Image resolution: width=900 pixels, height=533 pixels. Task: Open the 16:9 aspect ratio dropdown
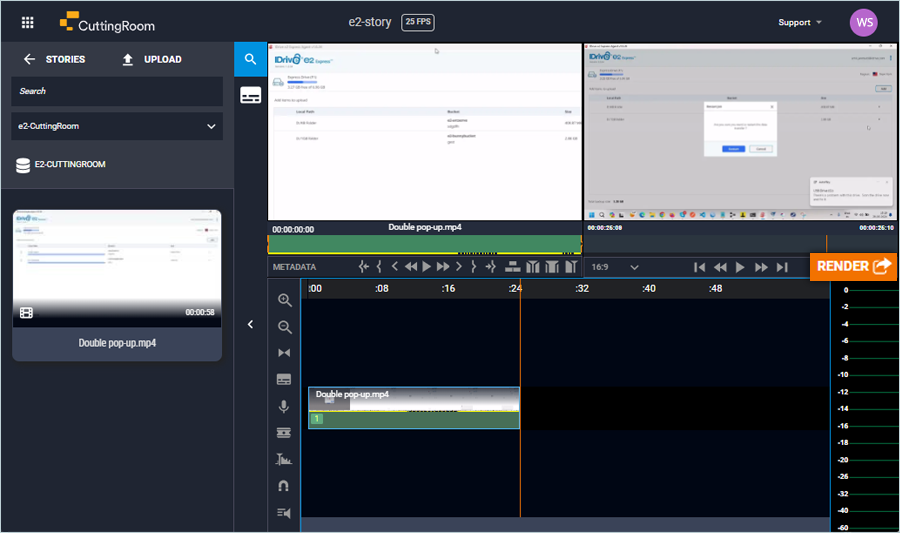[615, 267]
